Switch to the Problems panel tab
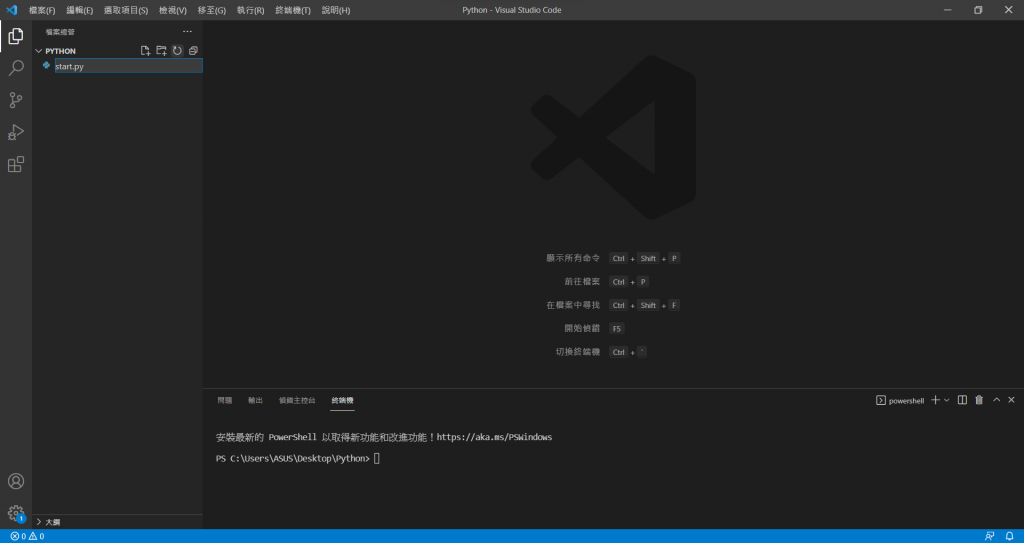Screen dimensions: 1024x543 point(225,401)
